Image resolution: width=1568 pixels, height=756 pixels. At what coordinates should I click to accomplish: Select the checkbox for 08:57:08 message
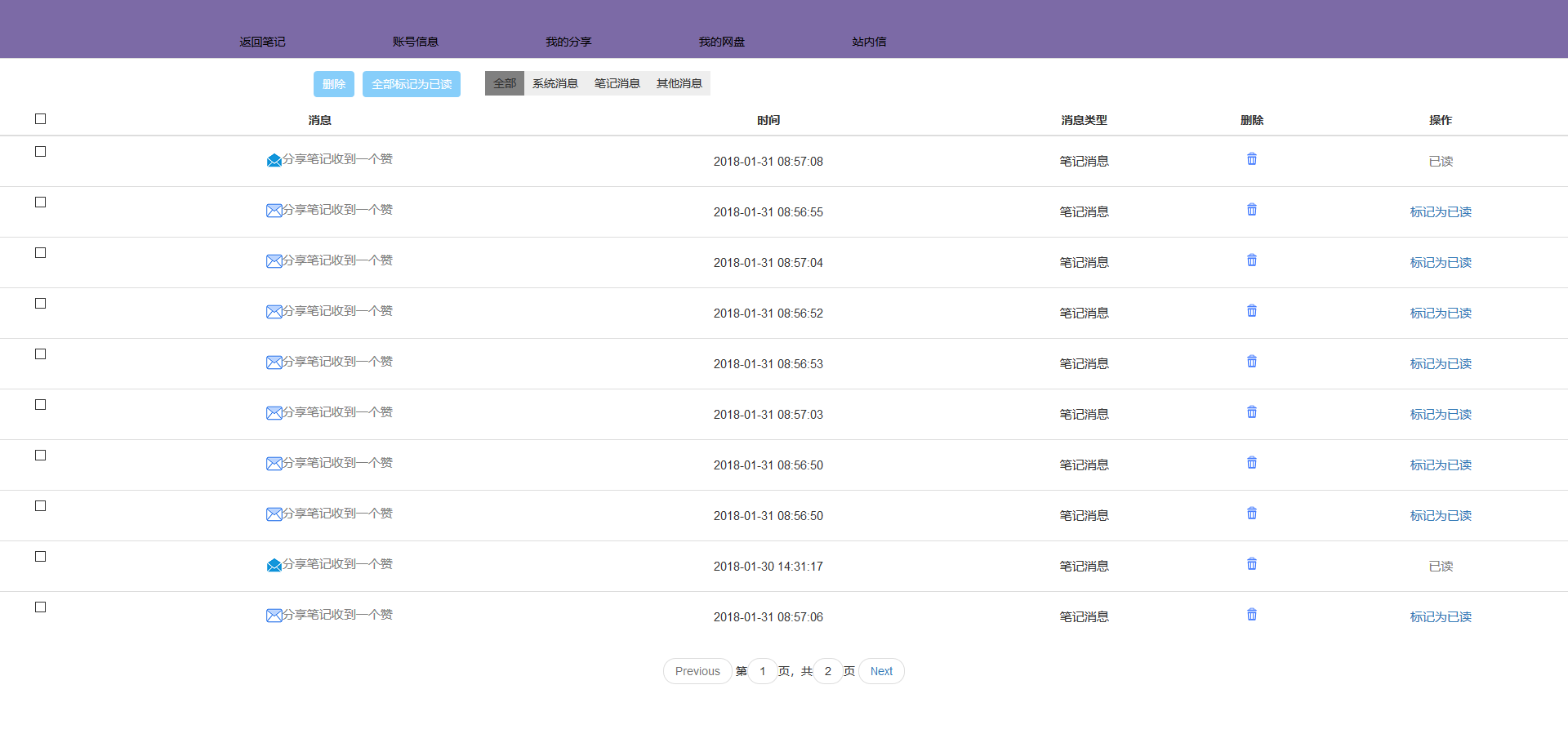[x=40, y=152]
